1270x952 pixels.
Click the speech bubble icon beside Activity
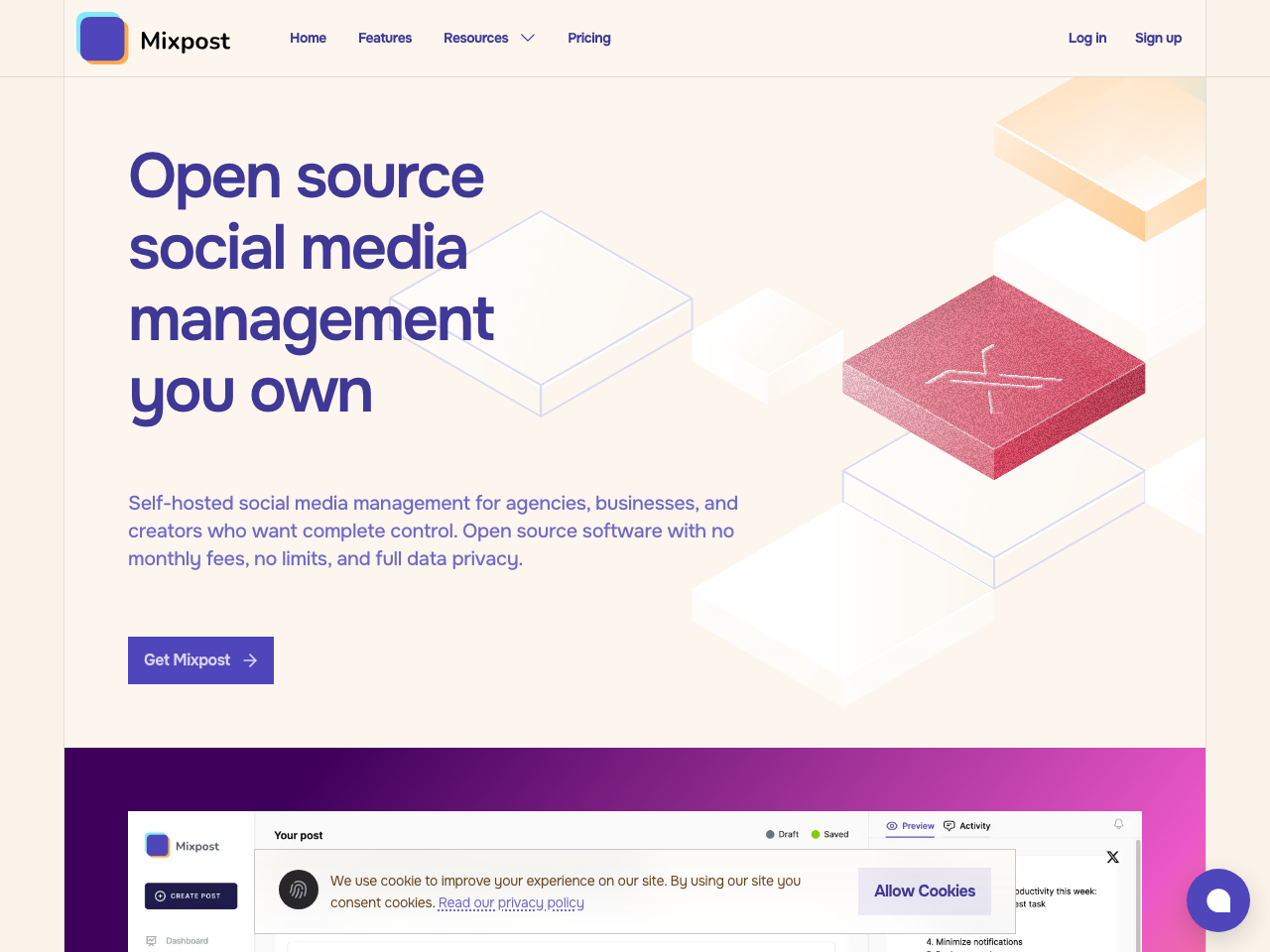[947, 826]
